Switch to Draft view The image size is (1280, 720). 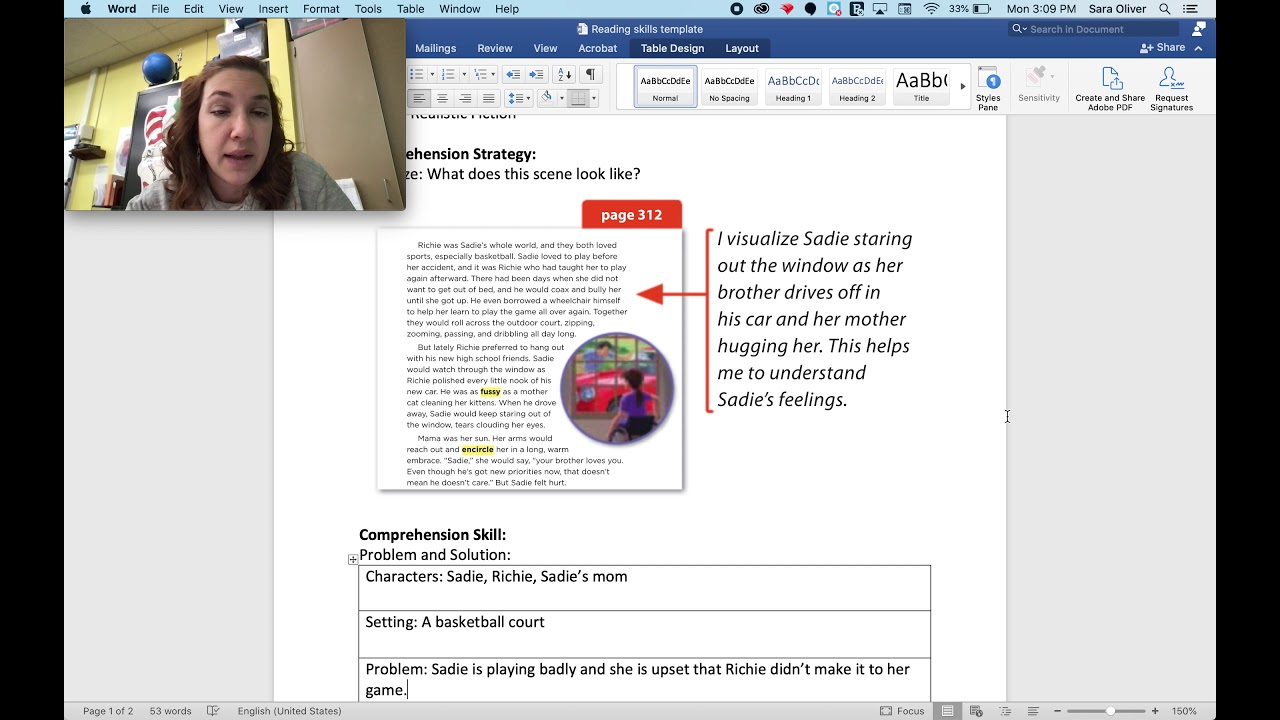[x=1033, y=711]
